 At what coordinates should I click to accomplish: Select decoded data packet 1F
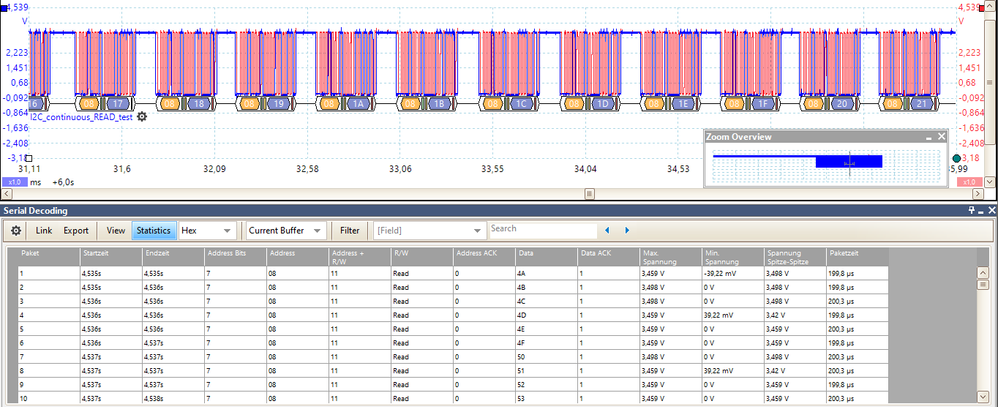[x=763, y=103]
